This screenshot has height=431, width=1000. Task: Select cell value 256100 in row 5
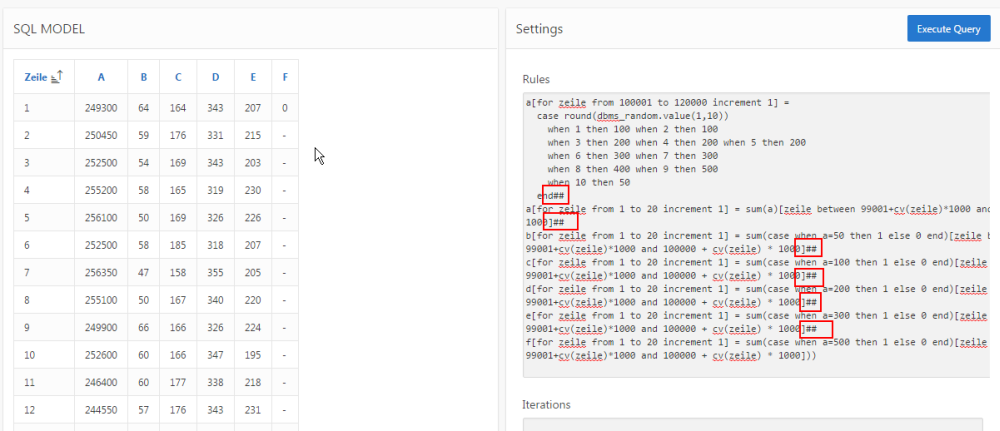(x=101, y=218)
